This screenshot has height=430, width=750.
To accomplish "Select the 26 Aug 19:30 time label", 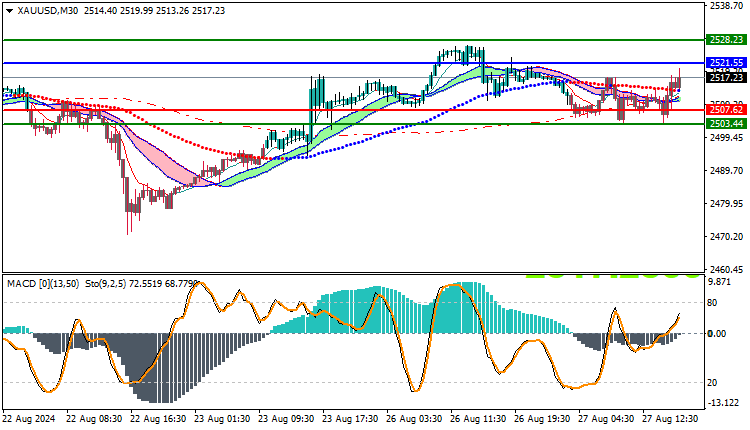I will pyautogui.click(x=542, y=419).
